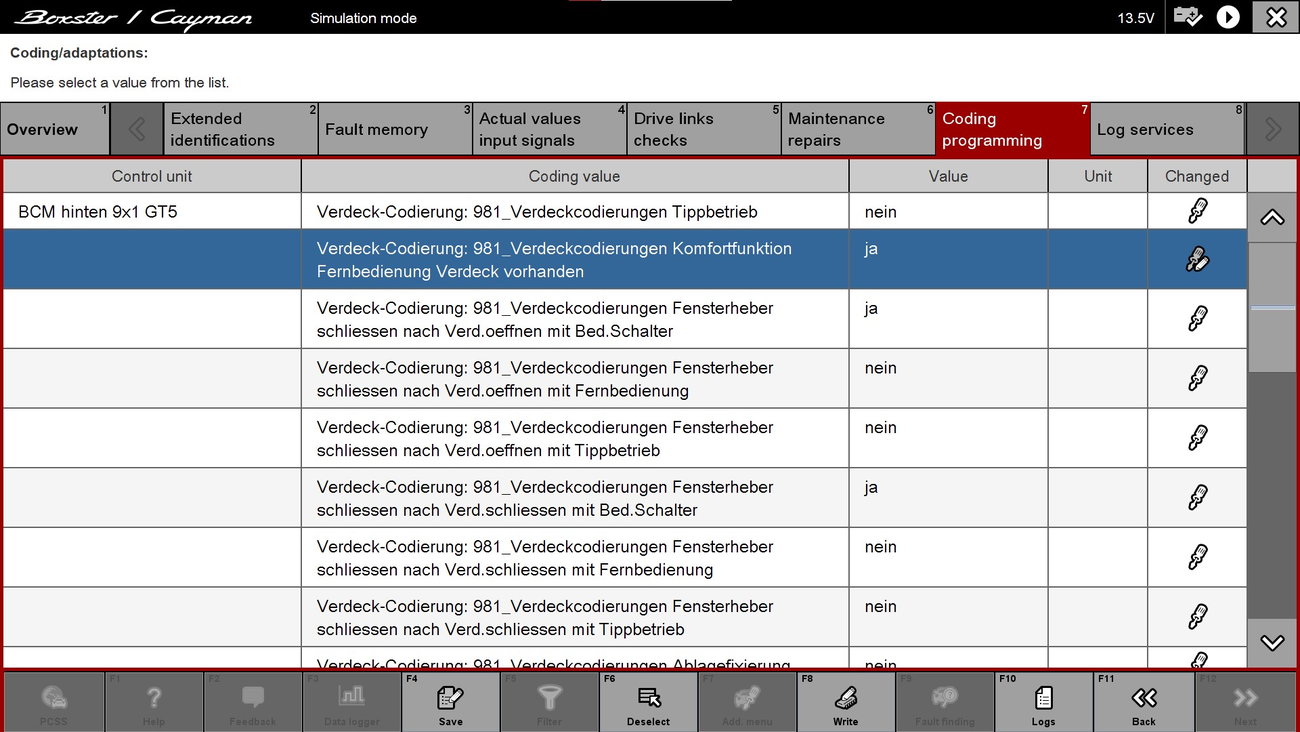Select value 'ja' for Verd.oeffnen mit Bed.Schalter

coord(947,319)
